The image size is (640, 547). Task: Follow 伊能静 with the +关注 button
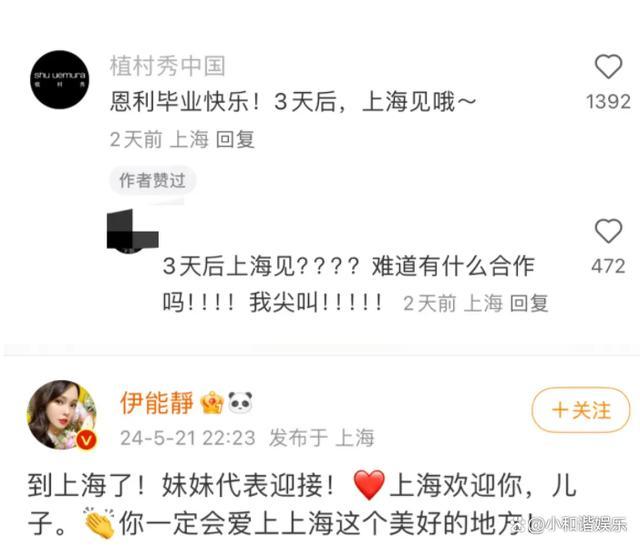[x=581, y=410]
